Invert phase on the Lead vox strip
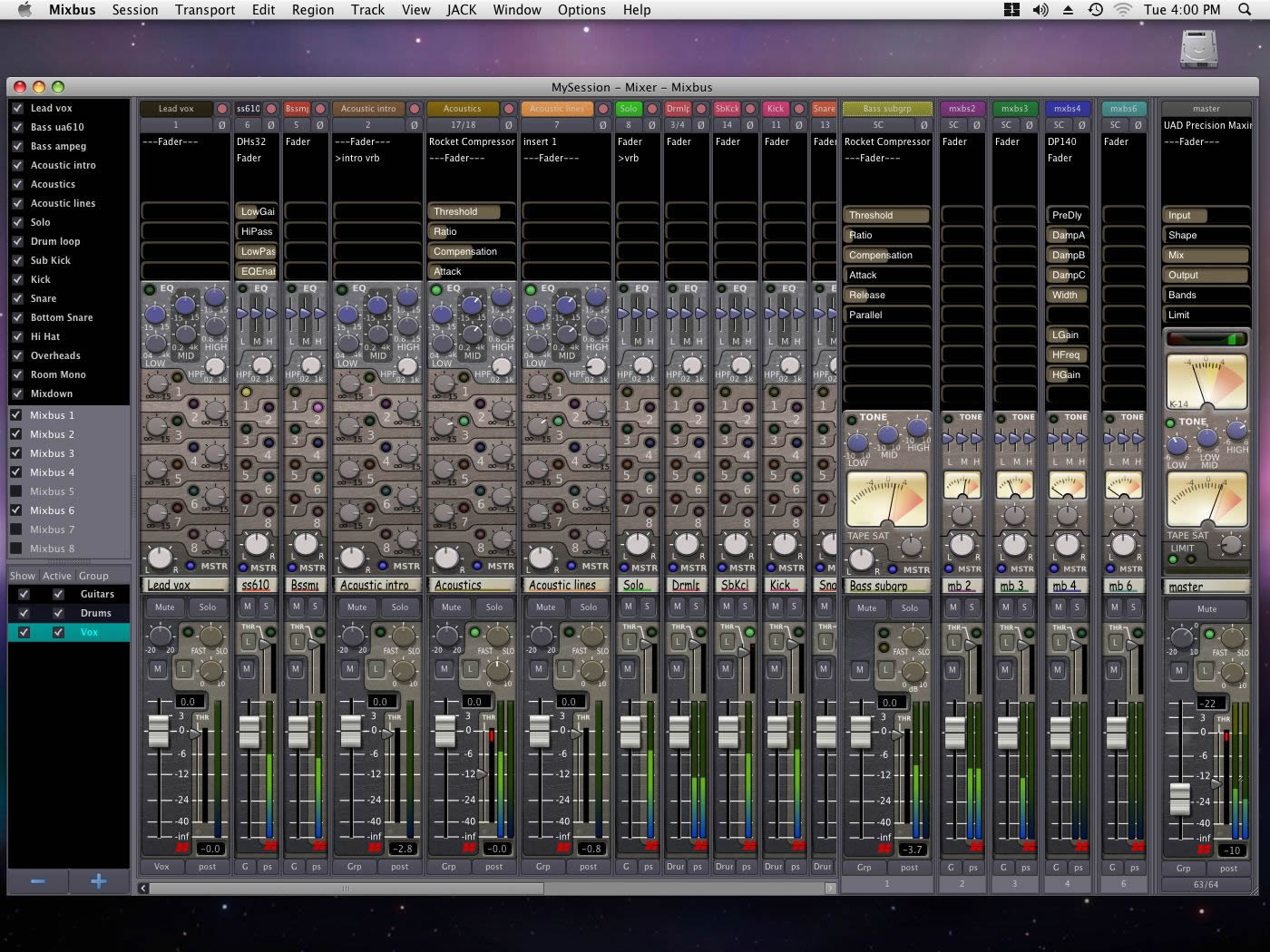 222,125
